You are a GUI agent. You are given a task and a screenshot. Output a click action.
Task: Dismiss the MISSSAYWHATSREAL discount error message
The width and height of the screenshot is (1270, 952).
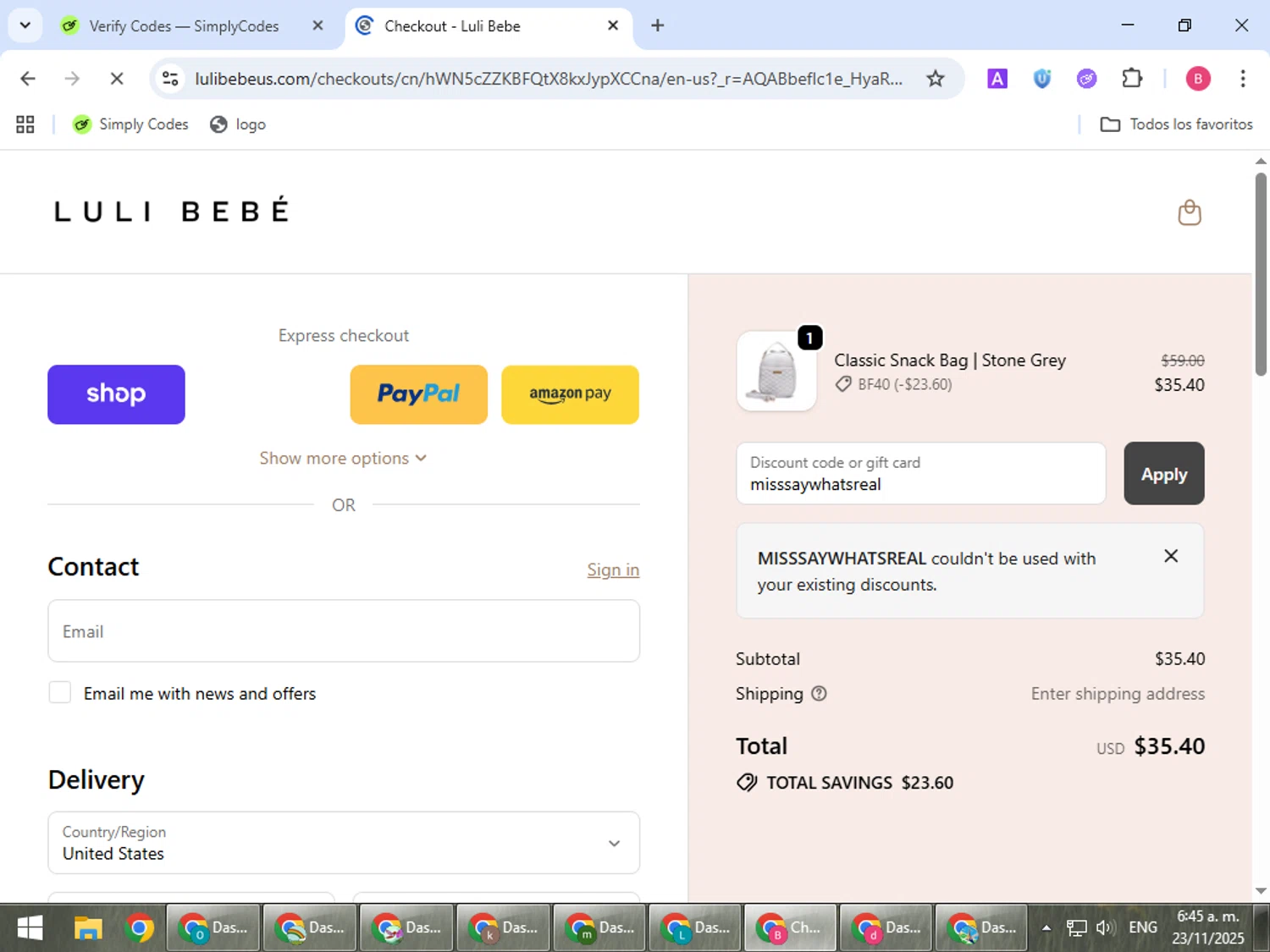click(1171, 556)
